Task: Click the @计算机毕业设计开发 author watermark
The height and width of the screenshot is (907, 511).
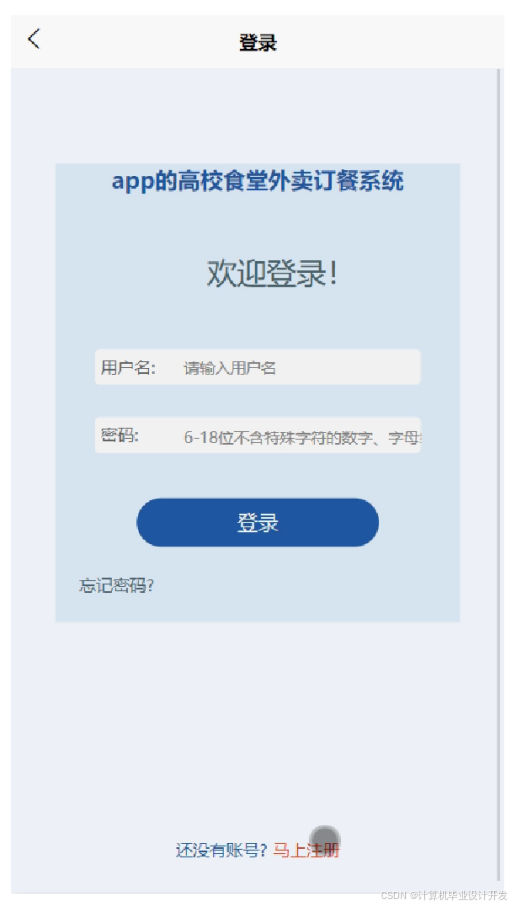Action: [x=457, y=895]
